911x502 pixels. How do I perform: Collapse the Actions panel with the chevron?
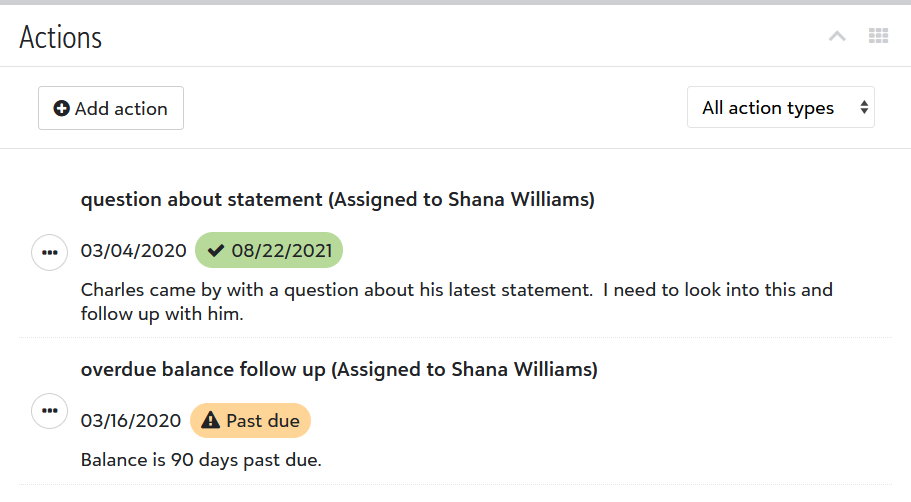tap(838, 37)
